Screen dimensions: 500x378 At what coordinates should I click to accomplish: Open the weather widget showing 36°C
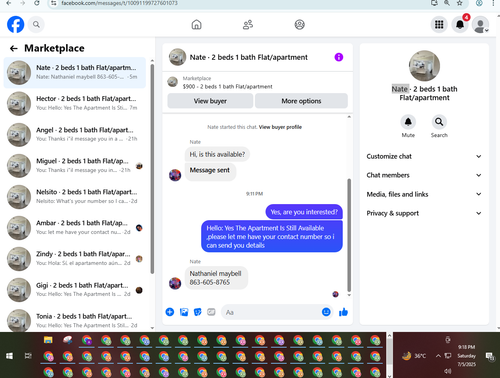click(x=414, y=356)
